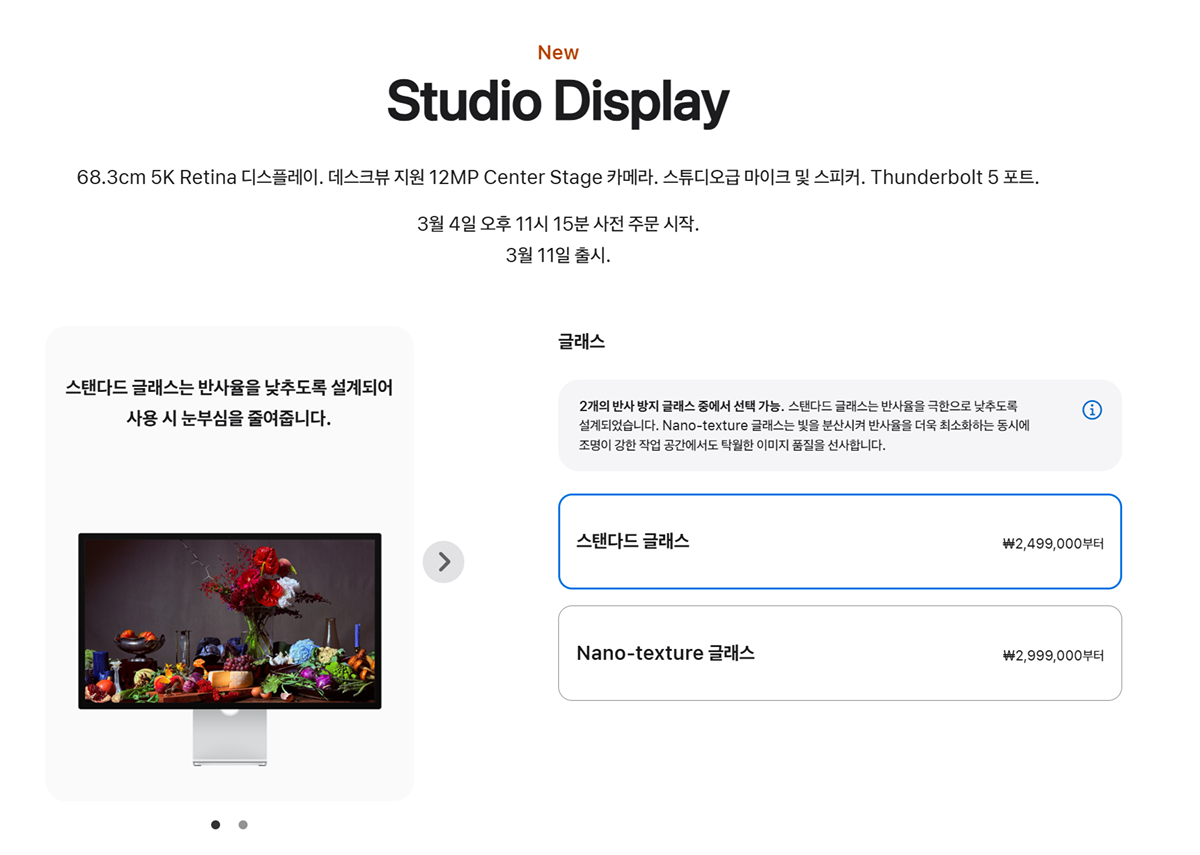1200x855 pixels.
Task: Click the ₩2,999,000부터 price label
Action: 1052,656
